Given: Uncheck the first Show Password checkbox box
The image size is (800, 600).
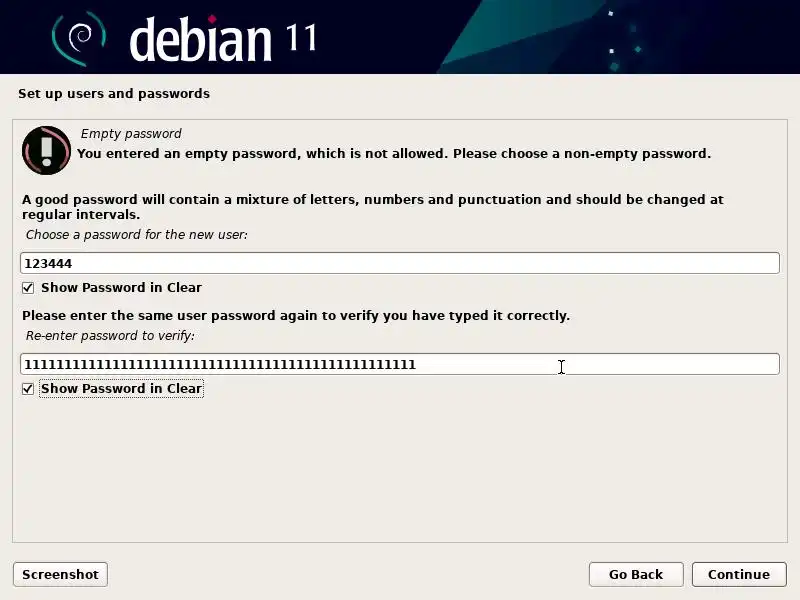Looking at the screenshot, I should pyautogui.click(x=28, y=288).
